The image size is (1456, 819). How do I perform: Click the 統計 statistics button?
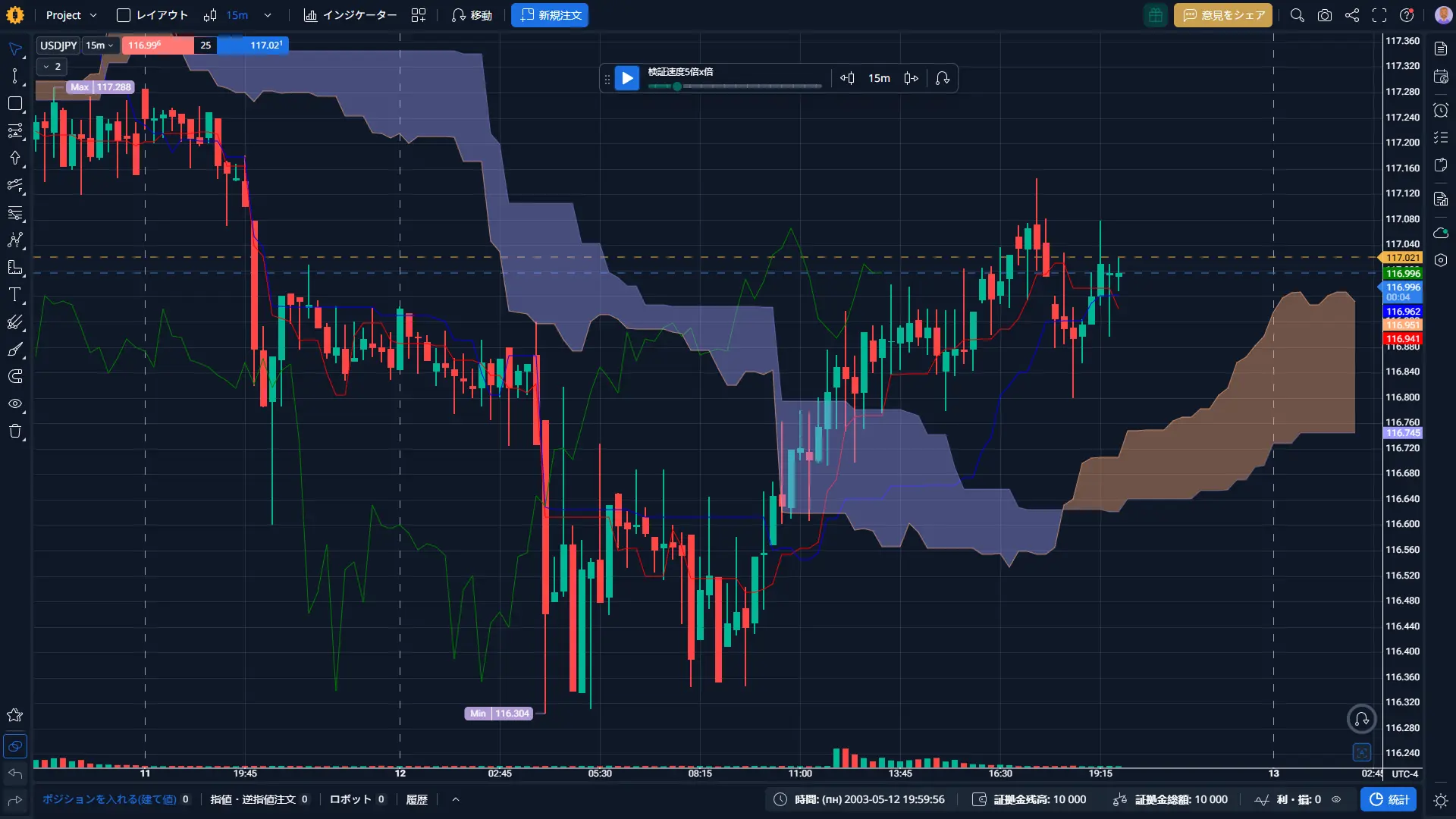coord(1389,799)
